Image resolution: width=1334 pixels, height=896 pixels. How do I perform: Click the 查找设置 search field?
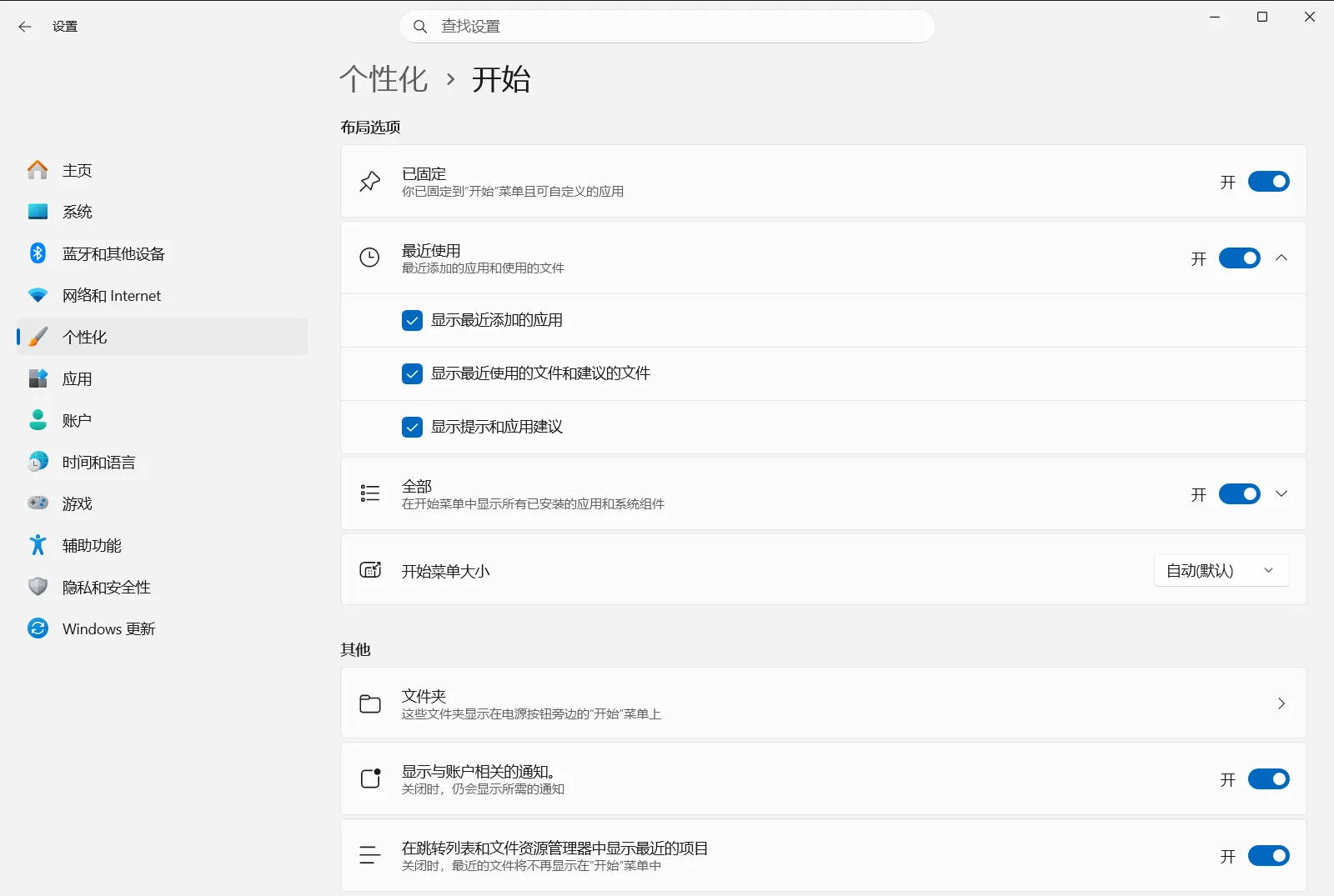pos(667,27)
